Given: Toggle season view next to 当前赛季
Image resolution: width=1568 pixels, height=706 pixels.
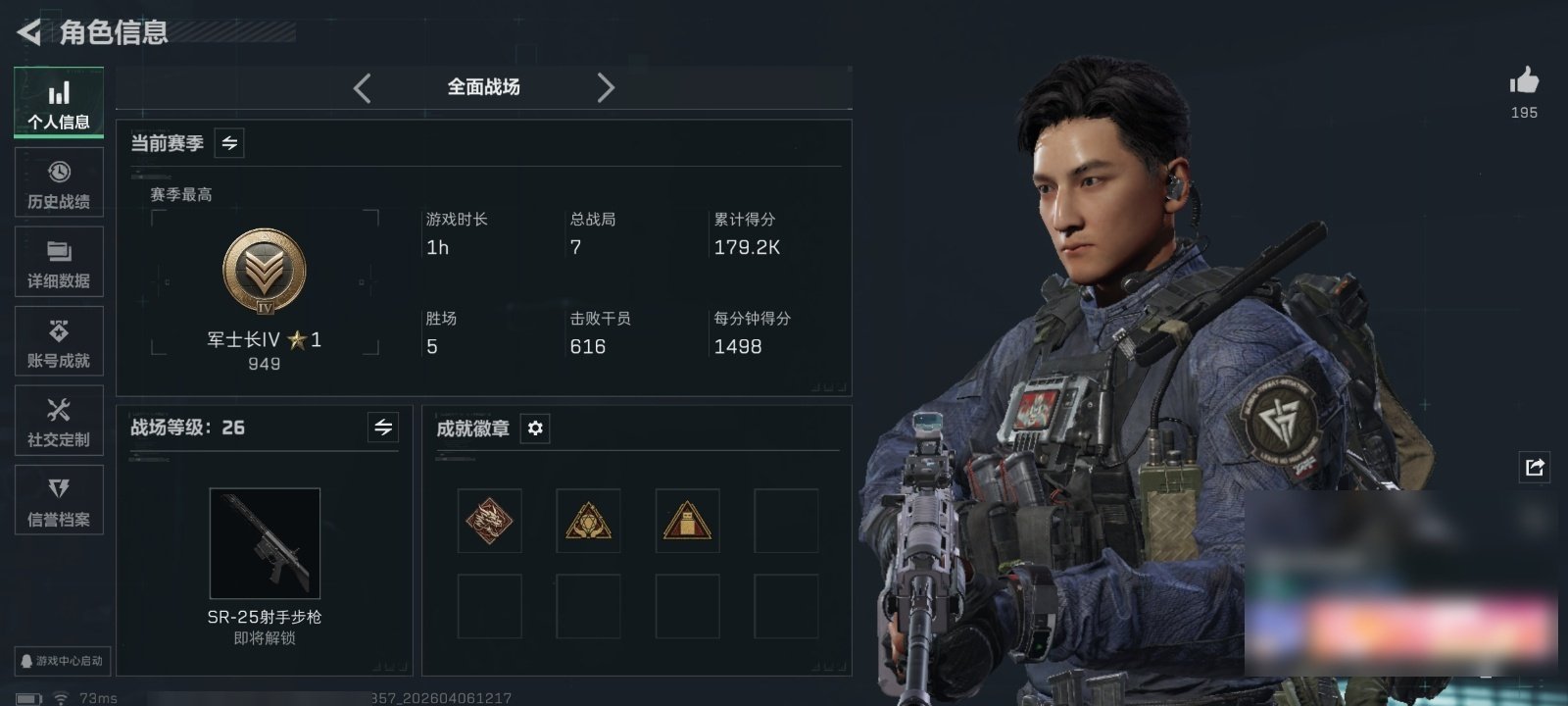Looking at the screenshot, I should [x=229, y=143].
